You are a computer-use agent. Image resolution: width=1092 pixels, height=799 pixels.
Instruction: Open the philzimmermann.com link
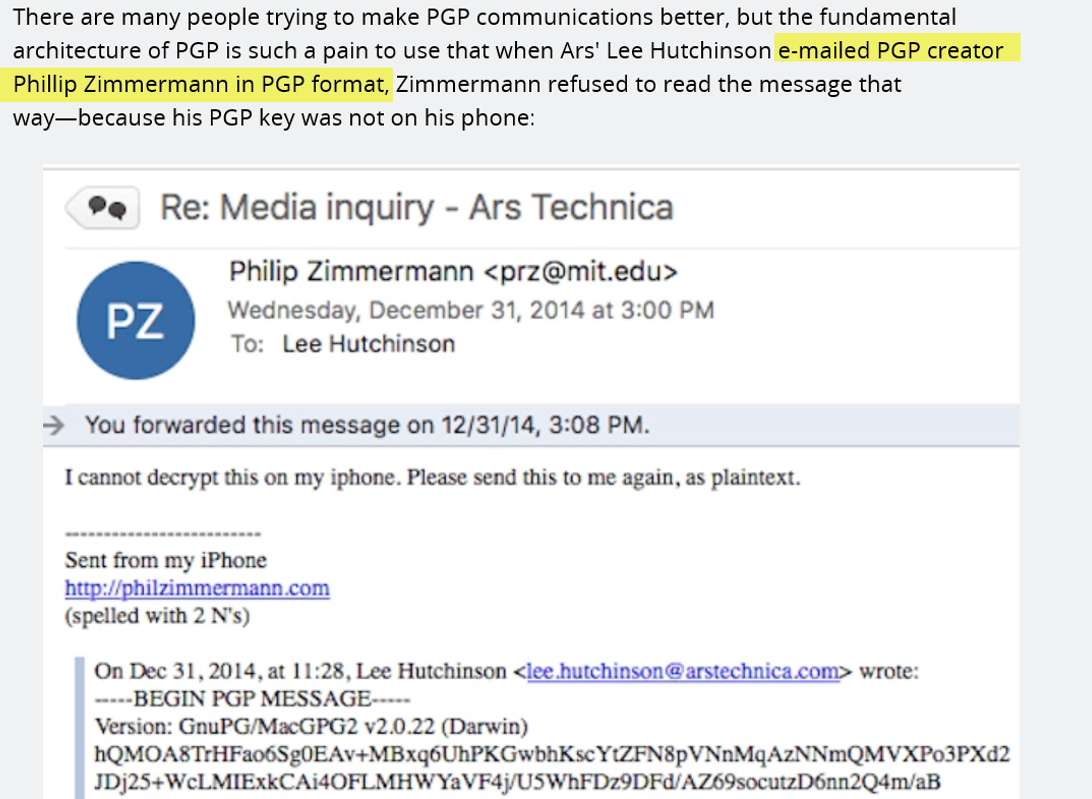tap(197, 588)
